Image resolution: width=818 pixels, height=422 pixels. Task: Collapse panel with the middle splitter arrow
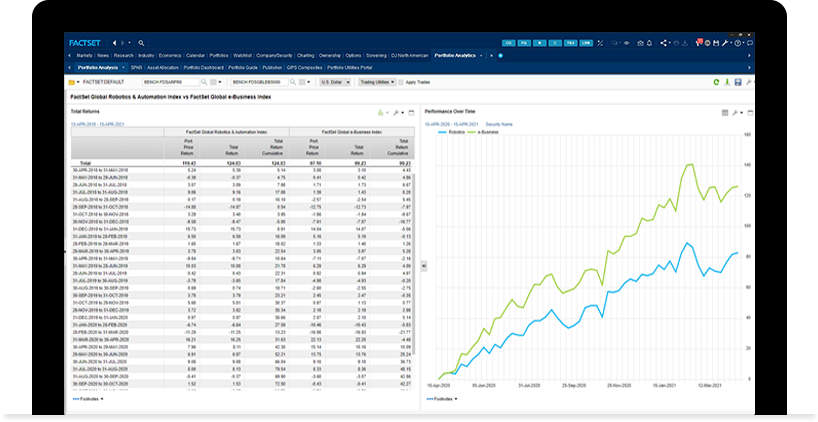pos(424,266)
